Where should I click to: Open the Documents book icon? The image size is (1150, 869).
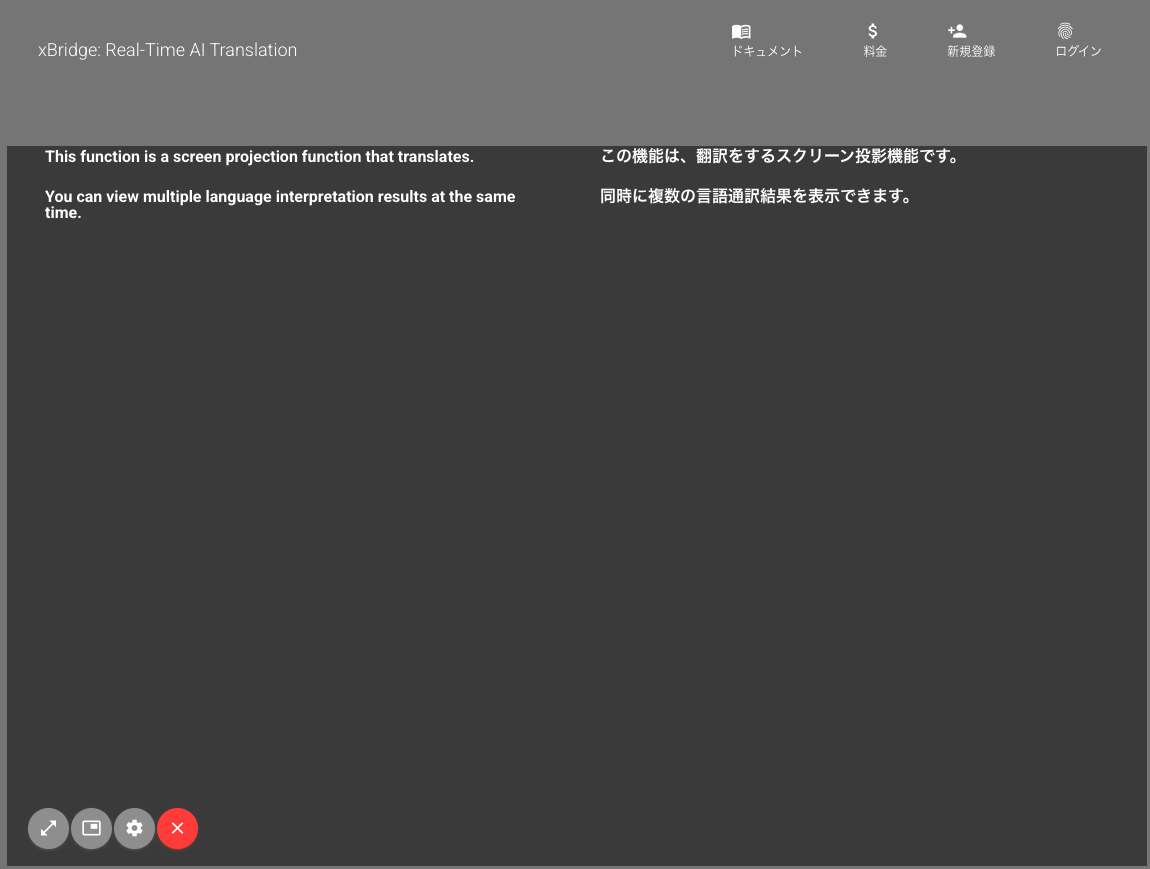pyautogui.click(x=741, y=32)
